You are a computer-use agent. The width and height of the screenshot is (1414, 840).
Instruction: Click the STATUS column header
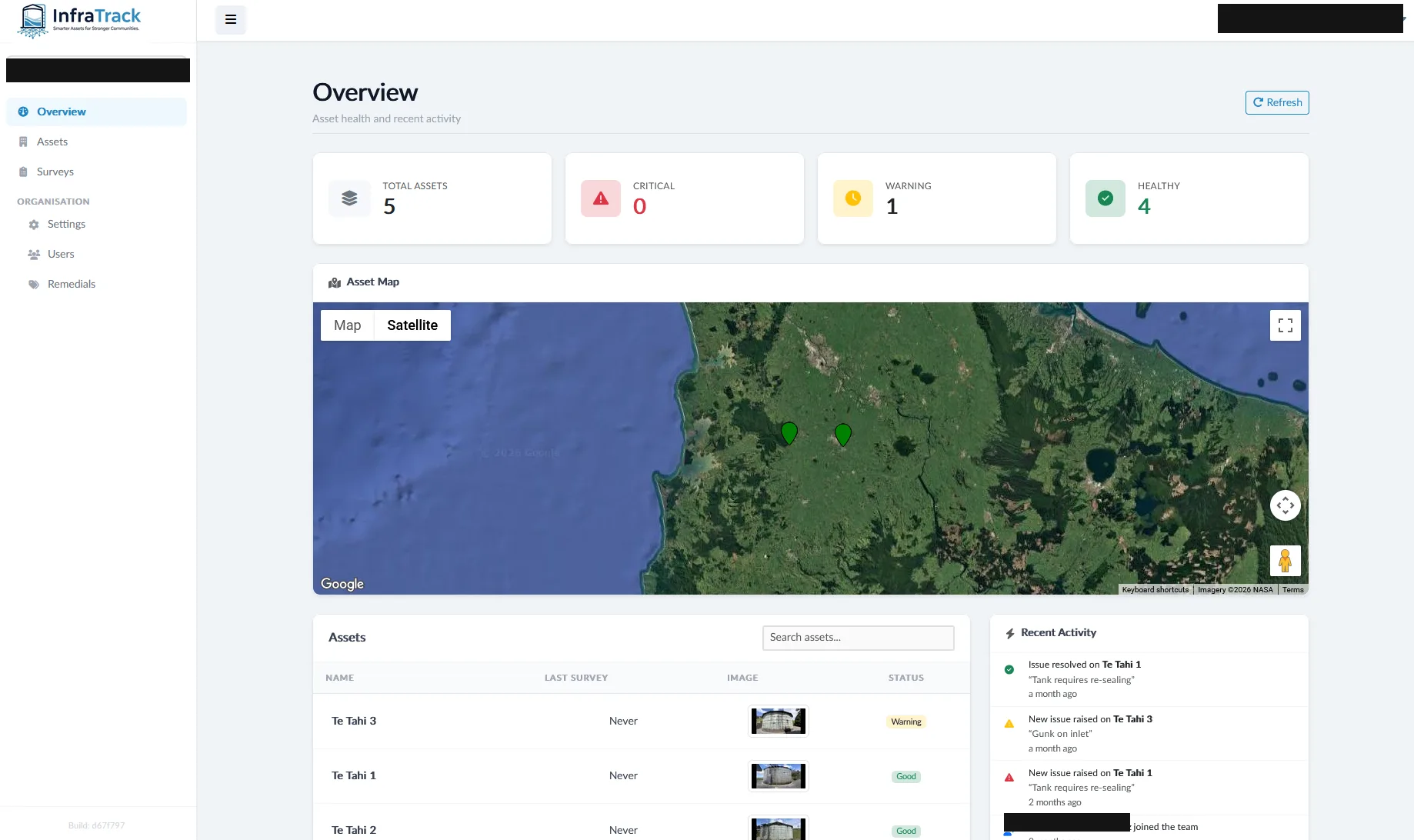pos(906,678)
